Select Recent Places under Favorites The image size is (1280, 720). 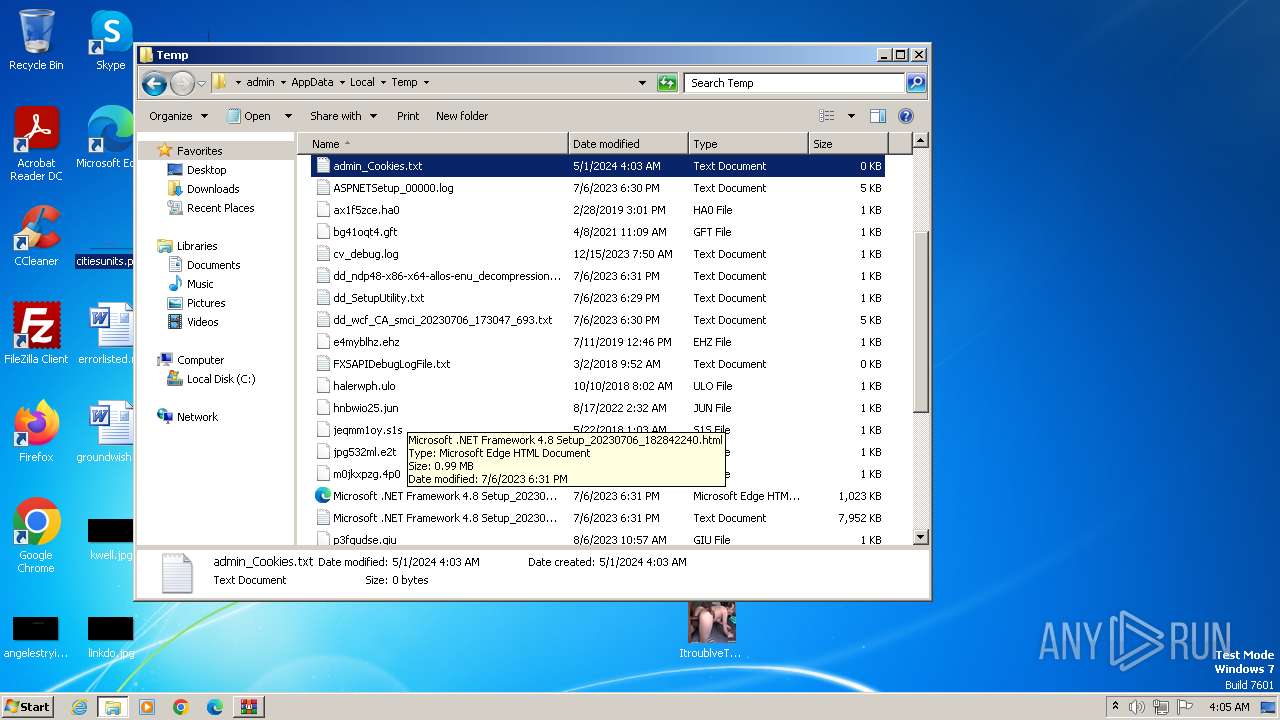(x=220, y=208)
